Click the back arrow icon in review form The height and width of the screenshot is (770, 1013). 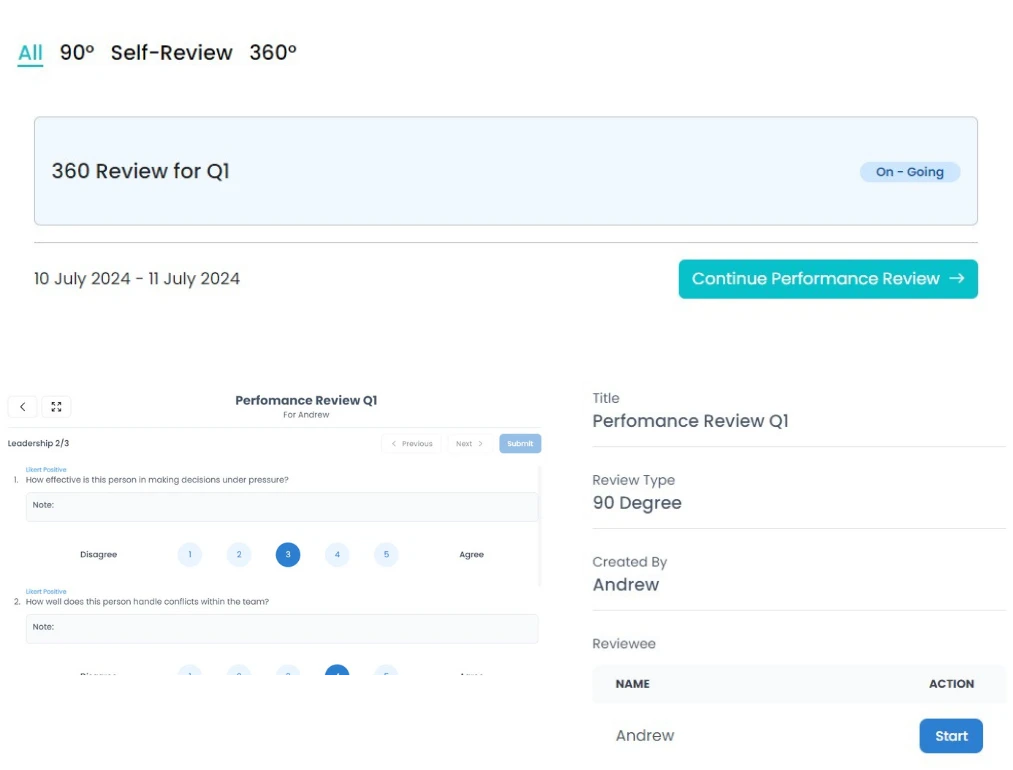point(23,407)
